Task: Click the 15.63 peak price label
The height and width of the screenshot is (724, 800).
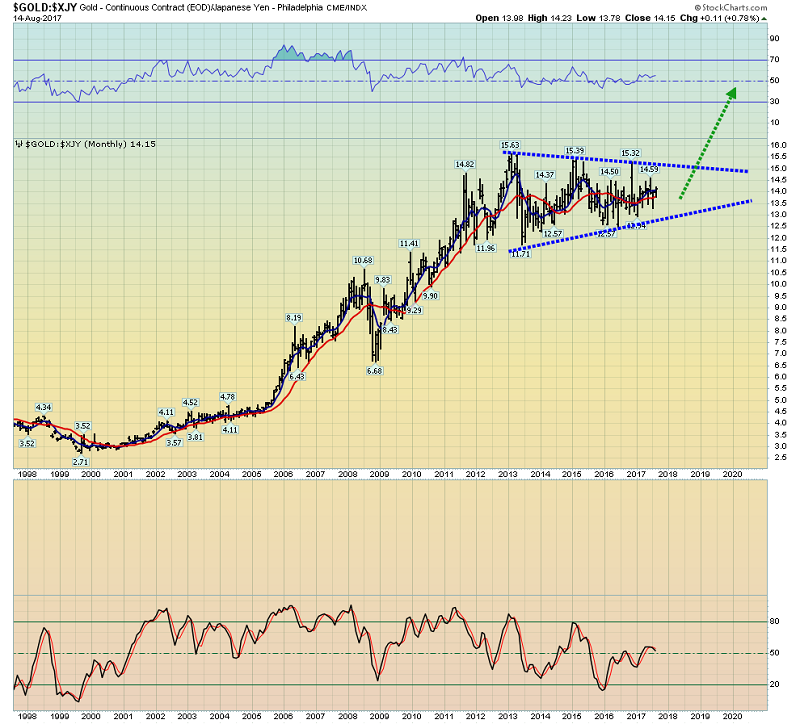Action: point(510,145)
